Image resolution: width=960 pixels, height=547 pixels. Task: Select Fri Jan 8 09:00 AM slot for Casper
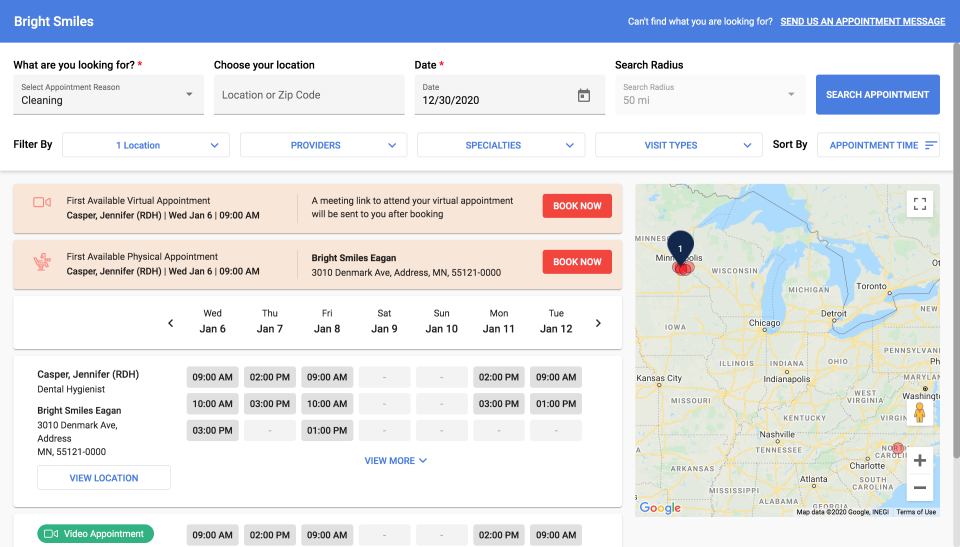pyautogui.click(x=327, y=377)
